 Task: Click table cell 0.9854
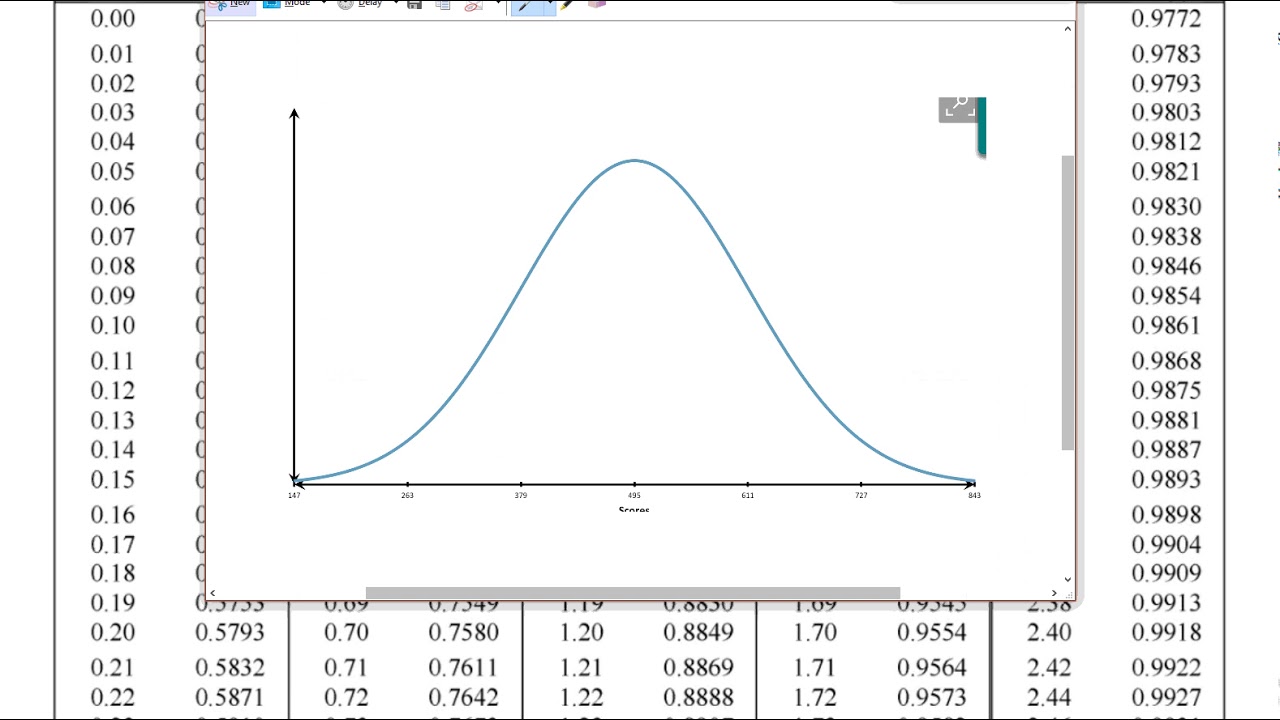pos(1165,296)
